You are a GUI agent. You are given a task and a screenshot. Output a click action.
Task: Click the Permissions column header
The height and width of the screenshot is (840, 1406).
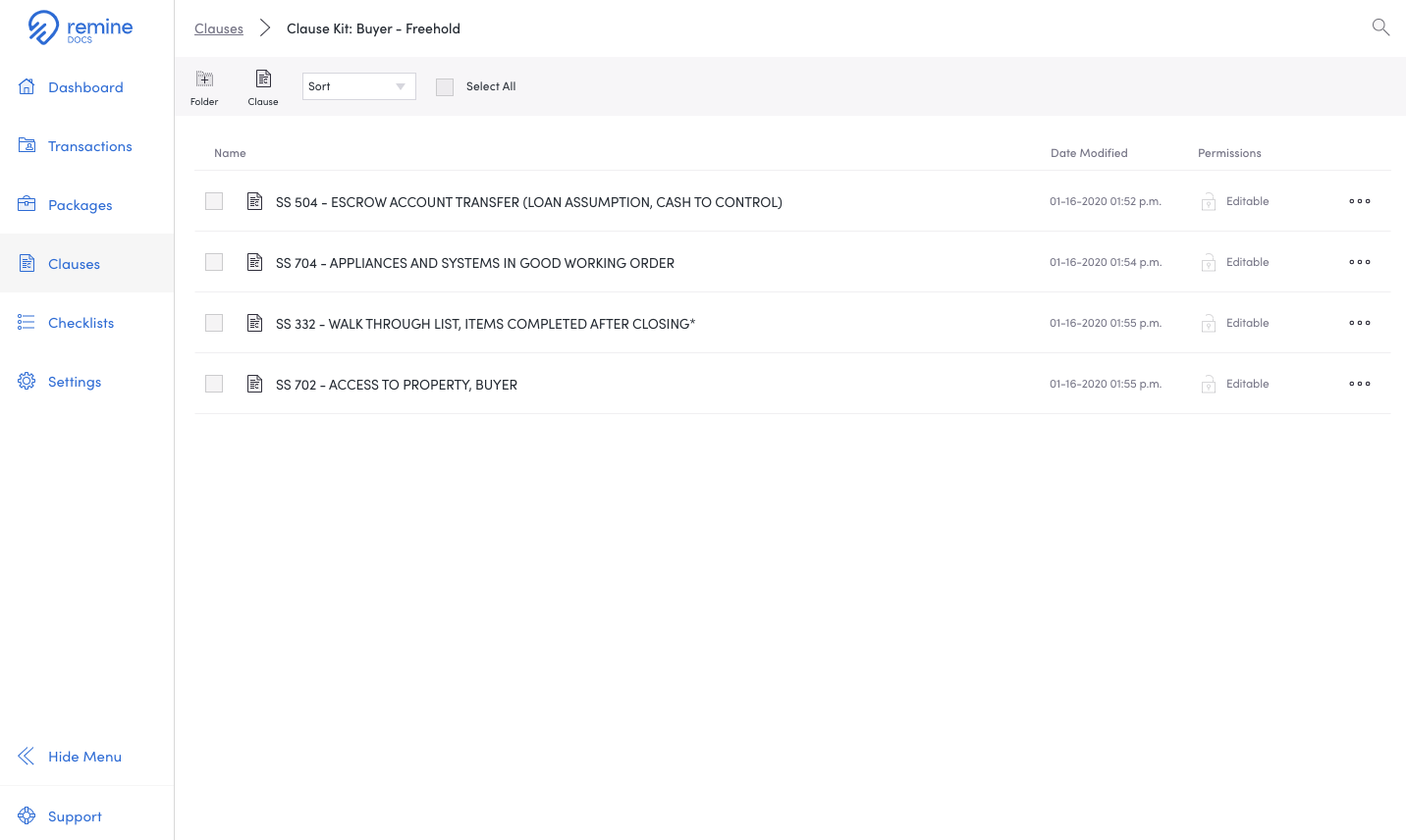pos(1229,153)
